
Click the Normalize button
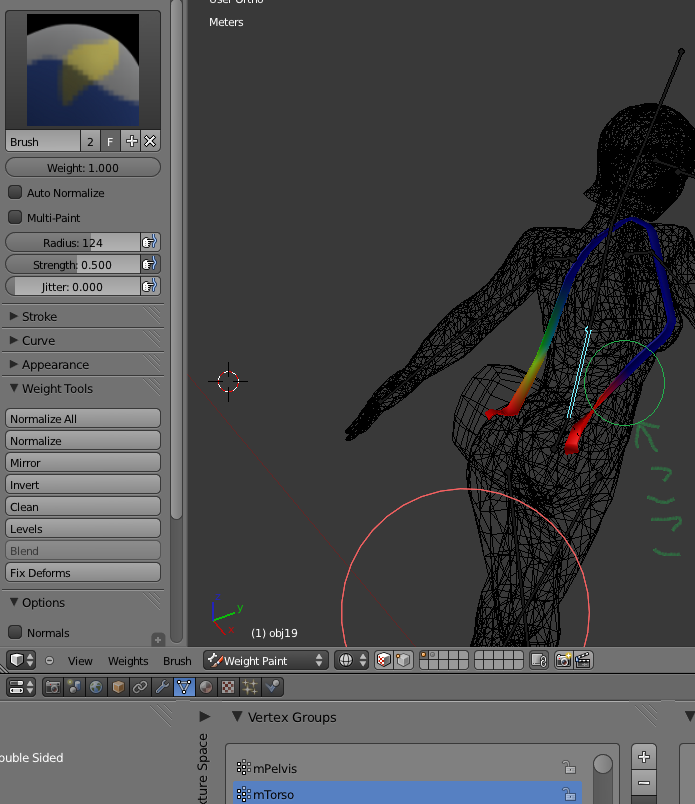pos(83,440)
